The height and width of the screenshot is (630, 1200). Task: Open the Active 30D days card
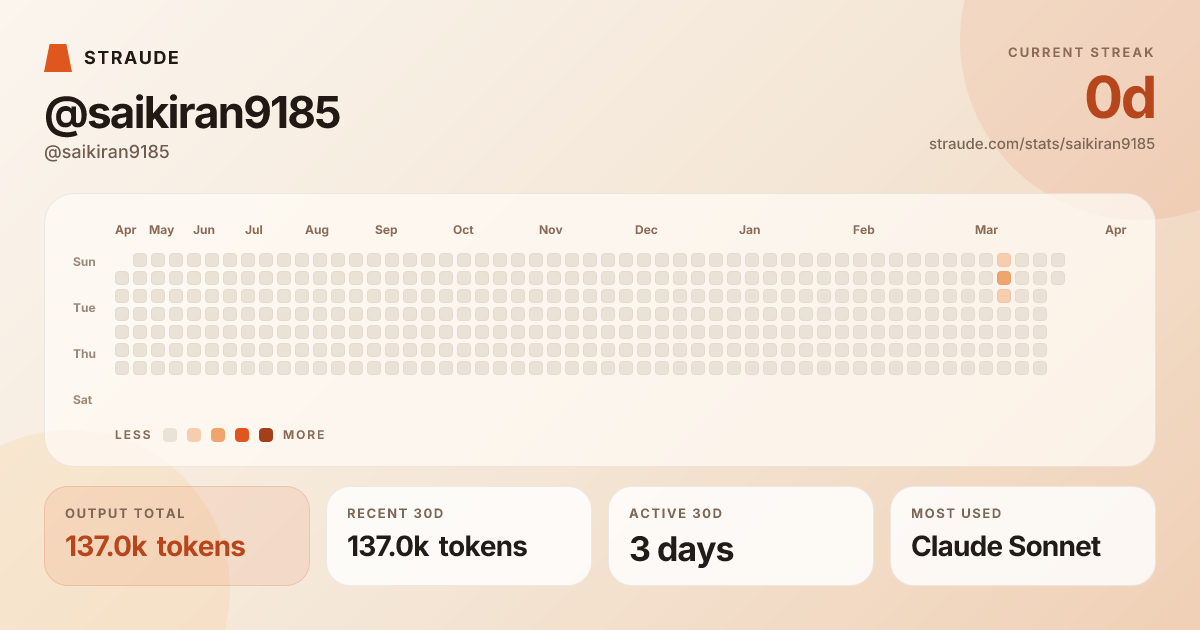[741, 536]
